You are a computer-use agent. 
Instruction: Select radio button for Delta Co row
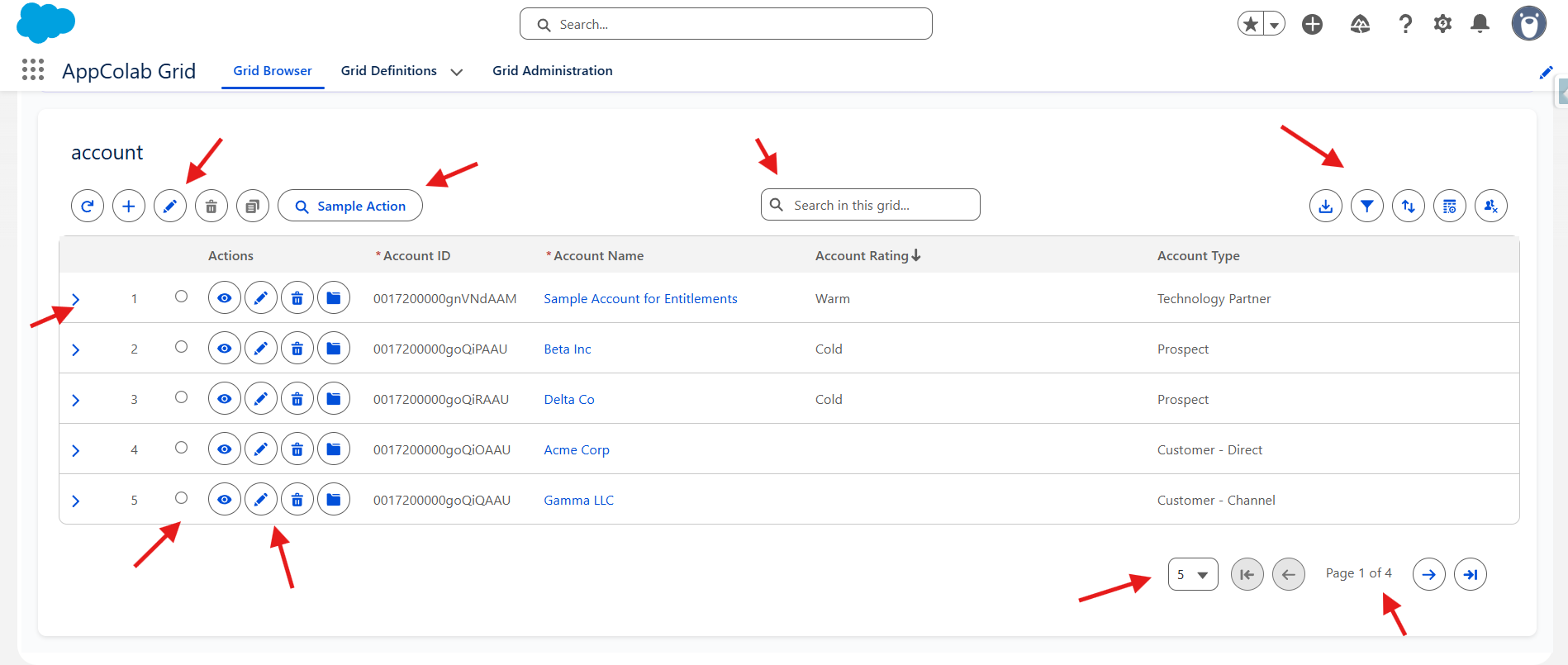[x=182, y=397]
